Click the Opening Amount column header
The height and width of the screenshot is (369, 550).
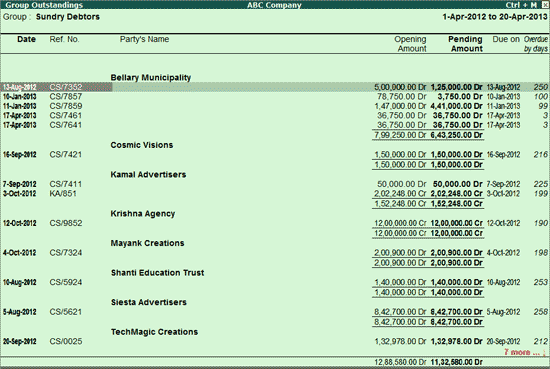pyautogui.click(x=410, y=44)
